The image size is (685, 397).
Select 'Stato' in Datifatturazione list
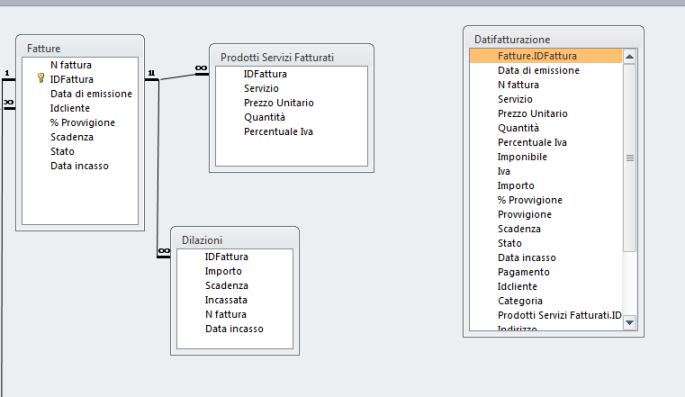click(509, 244)
